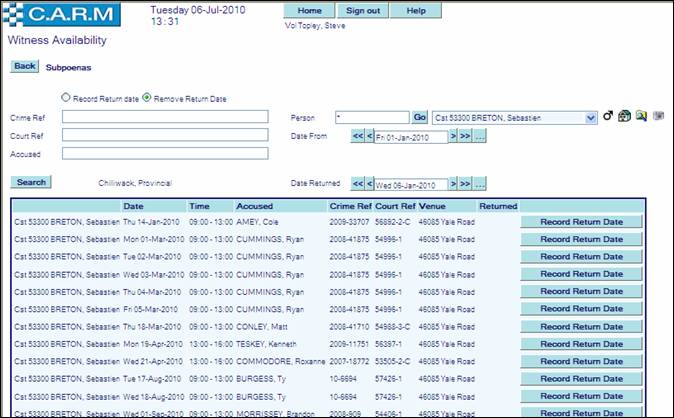
Task: Select the Record Return date radio button
Action: coord(66,98)
